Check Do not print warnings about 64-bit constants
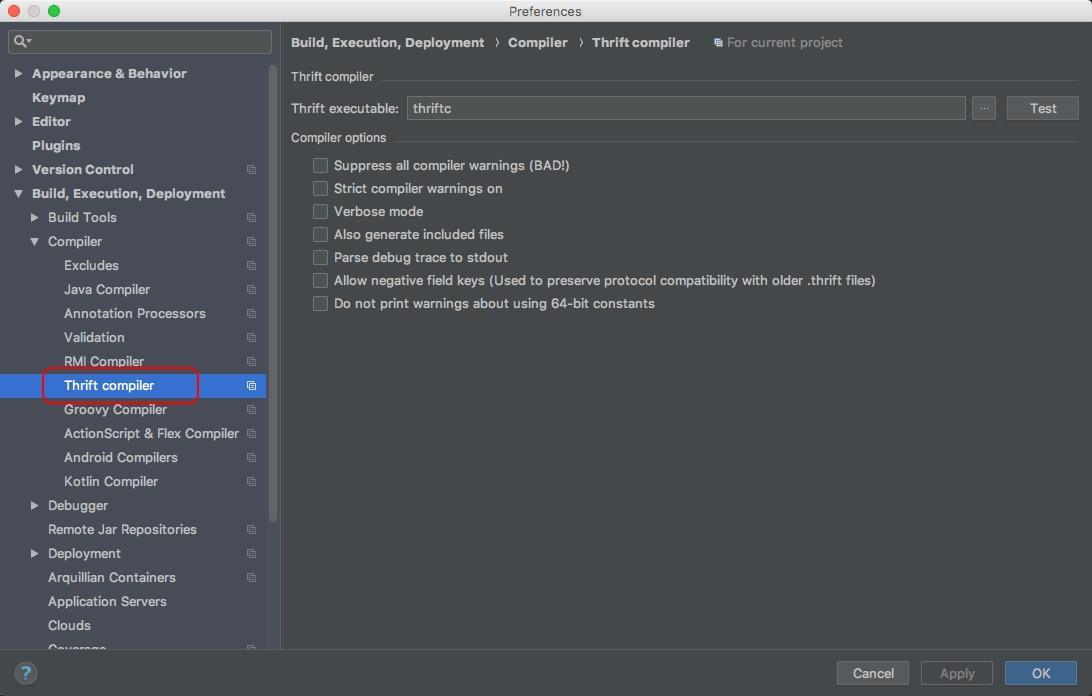1092x696 pixels. (320, 303)
